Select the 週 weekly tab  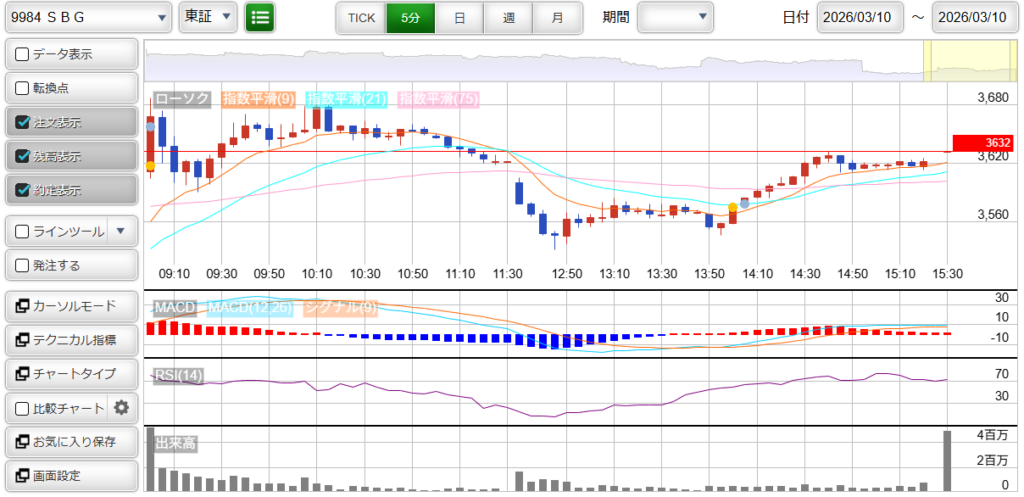coord(508,18)
